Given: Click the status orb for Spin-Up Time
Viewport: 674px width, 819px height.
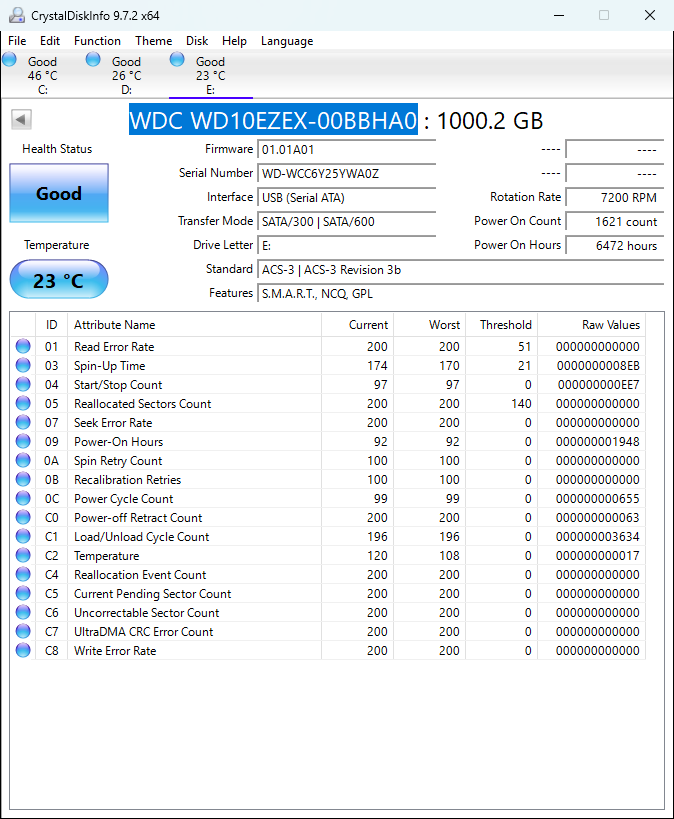Looking at the screenshot, I should click(x=23, y=365).
